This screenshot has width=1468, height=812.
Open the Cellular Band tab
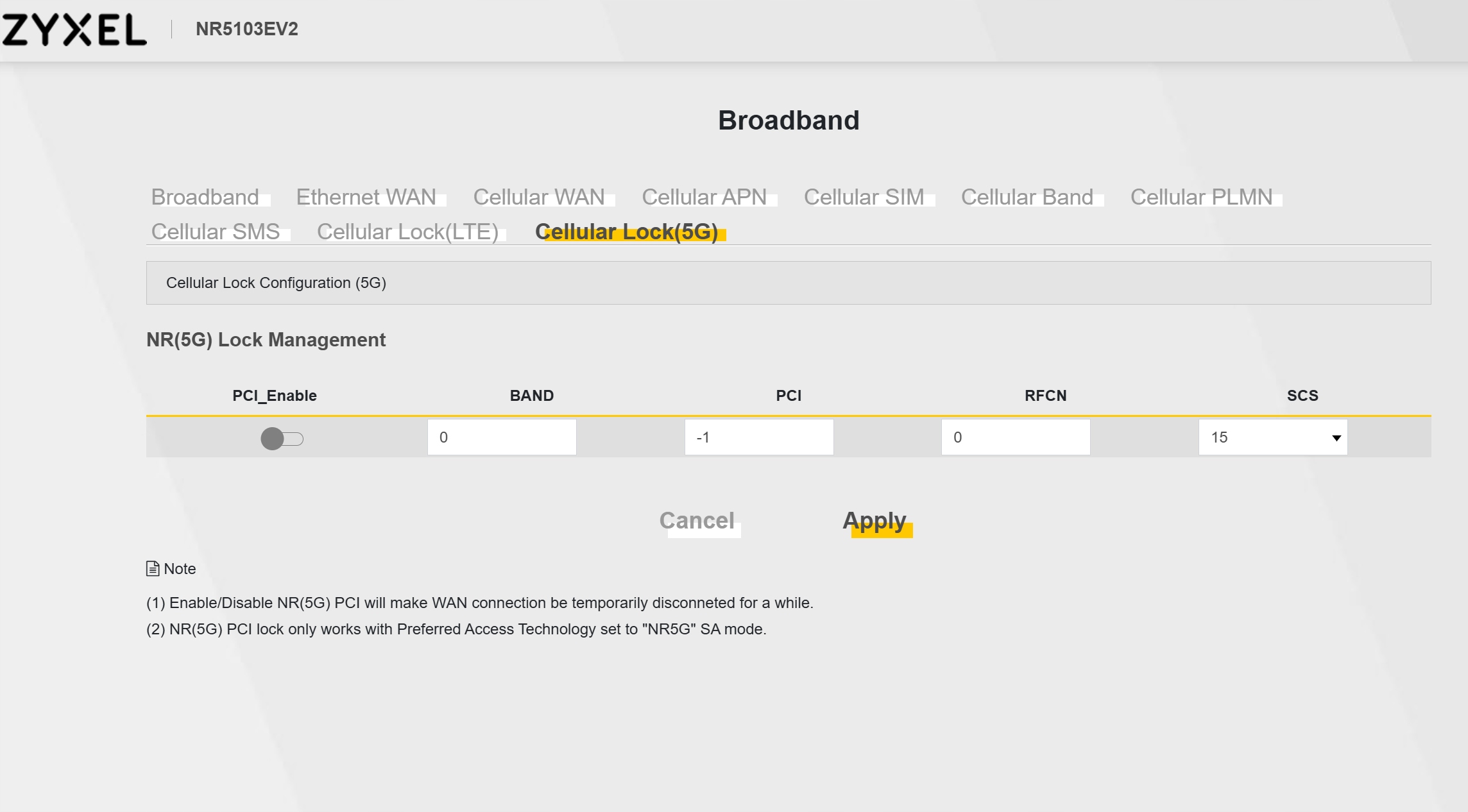coord(1027,197)
